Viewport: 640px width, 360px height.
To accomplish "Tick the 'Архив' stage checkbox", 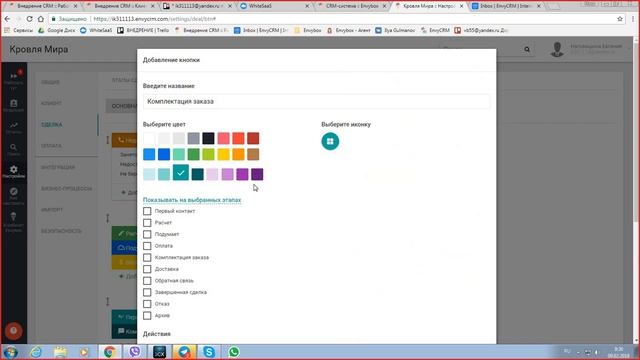I will pyautogui.click(x=147, y=316).
